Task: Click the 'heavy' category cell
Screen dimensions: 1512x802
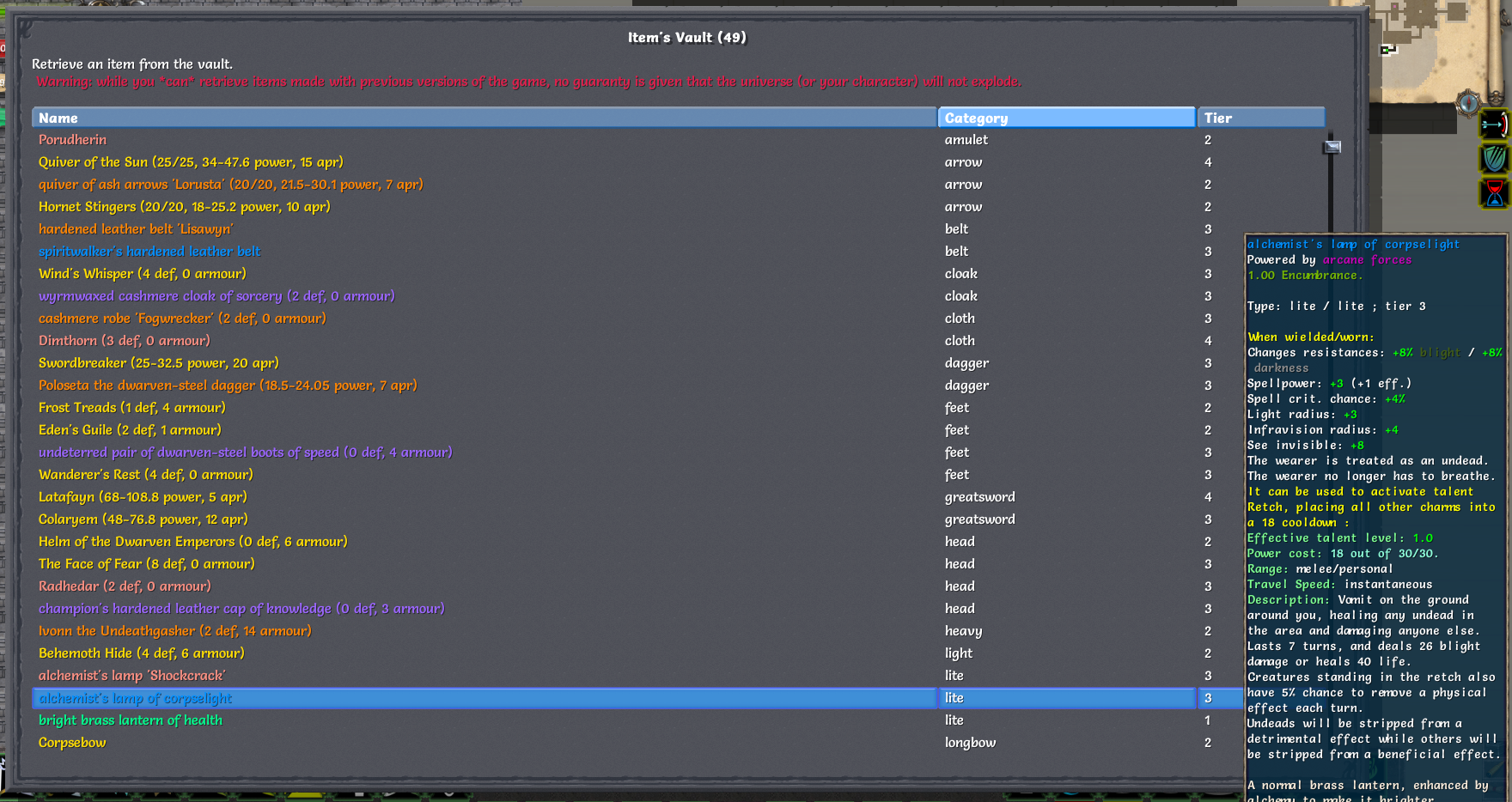Action: (1067, 631)
